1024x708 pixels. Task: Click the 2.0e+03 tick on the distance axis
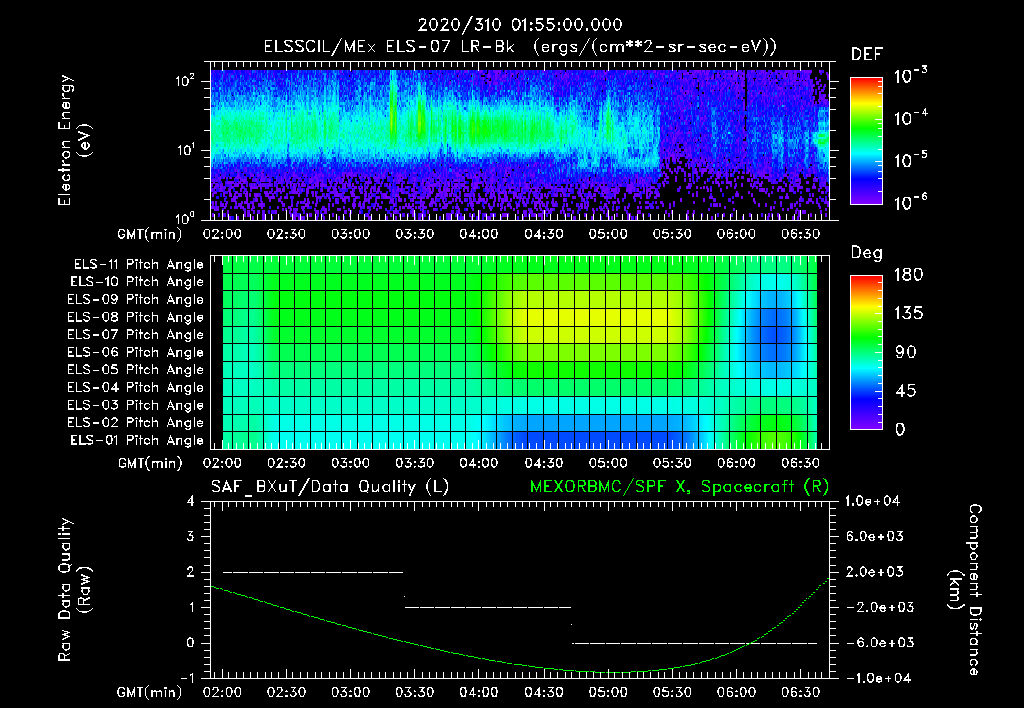(874, 571)
